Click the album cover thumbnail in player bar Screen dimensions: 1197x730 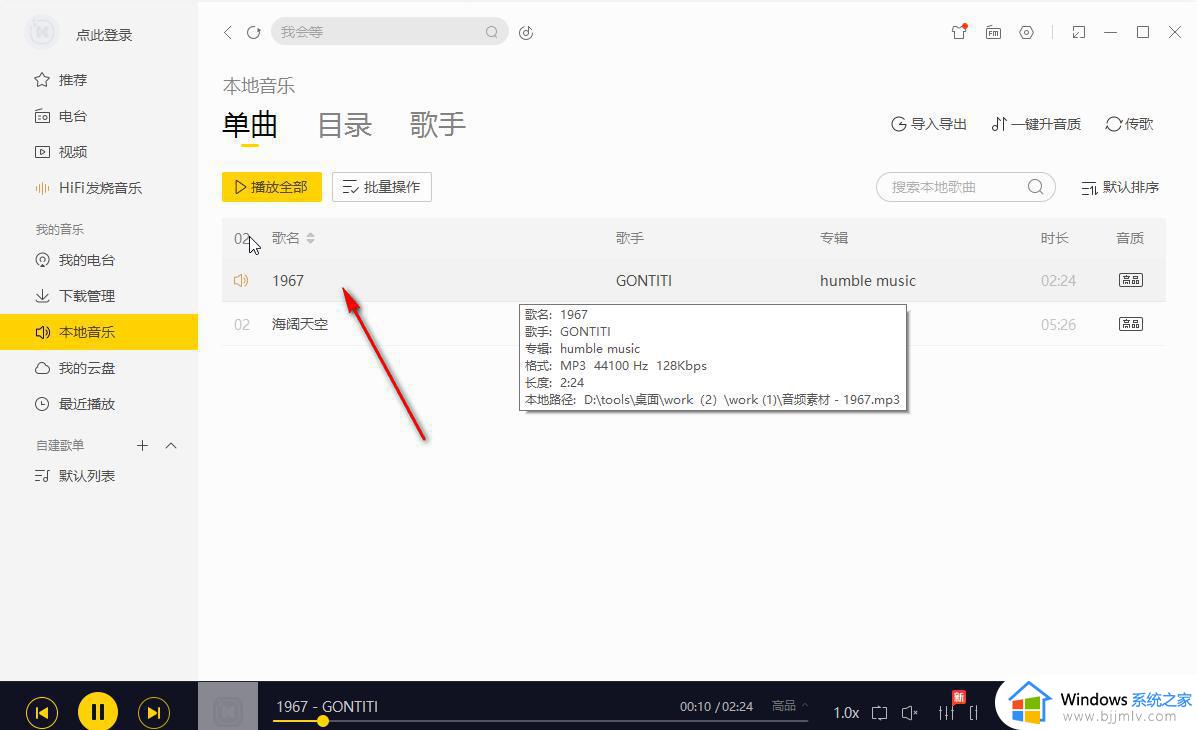(228, 707)
